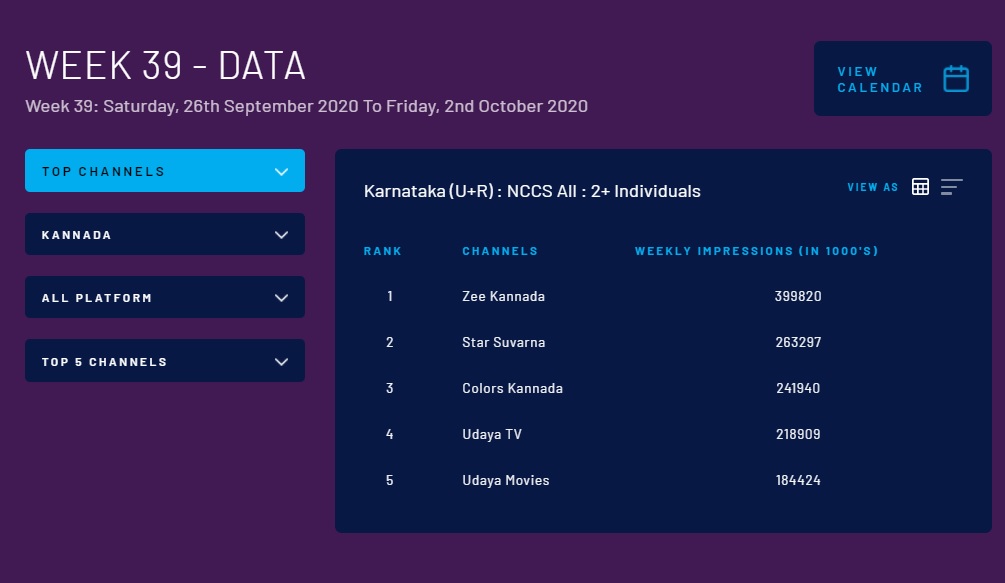This screenshot has width=1005, height=583.
Task: Select the Colors Kannada channel
Action: click(512, 388)
